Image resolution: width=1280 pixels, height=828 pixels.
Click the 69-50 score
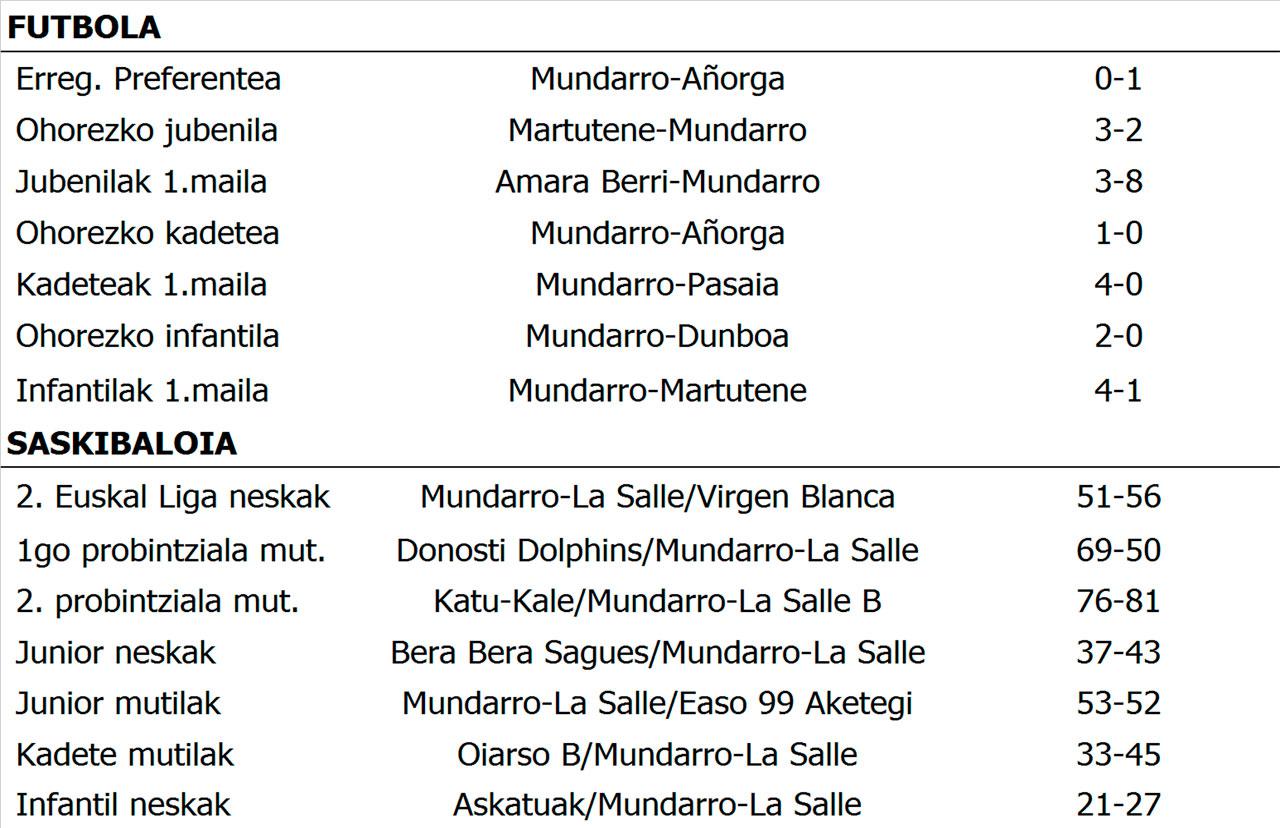pos(1118,550)
